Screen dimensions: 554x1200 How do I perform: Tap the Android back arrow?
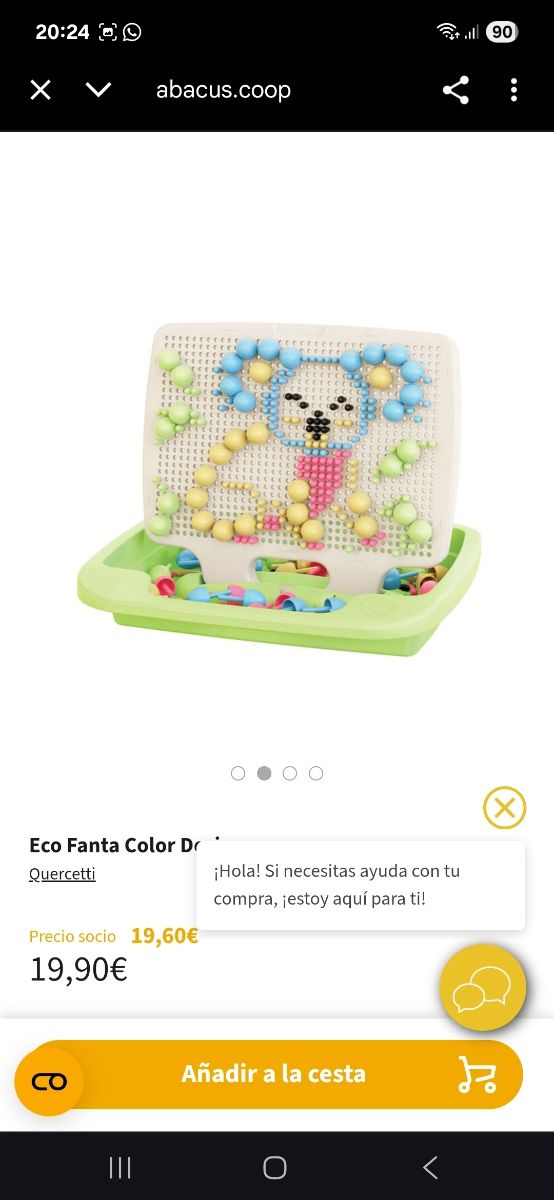(x=430, y=1167)
